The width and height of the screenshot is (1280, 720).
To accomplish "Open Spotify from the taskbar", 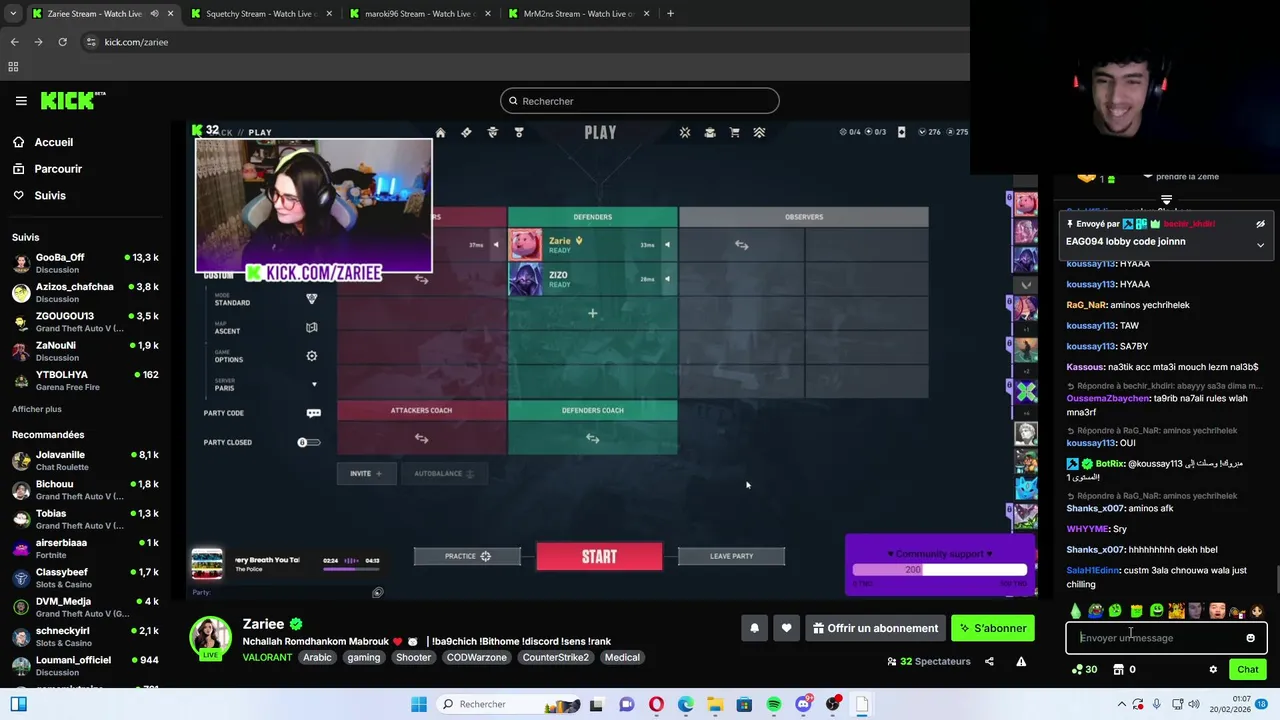I will [774, 704].
